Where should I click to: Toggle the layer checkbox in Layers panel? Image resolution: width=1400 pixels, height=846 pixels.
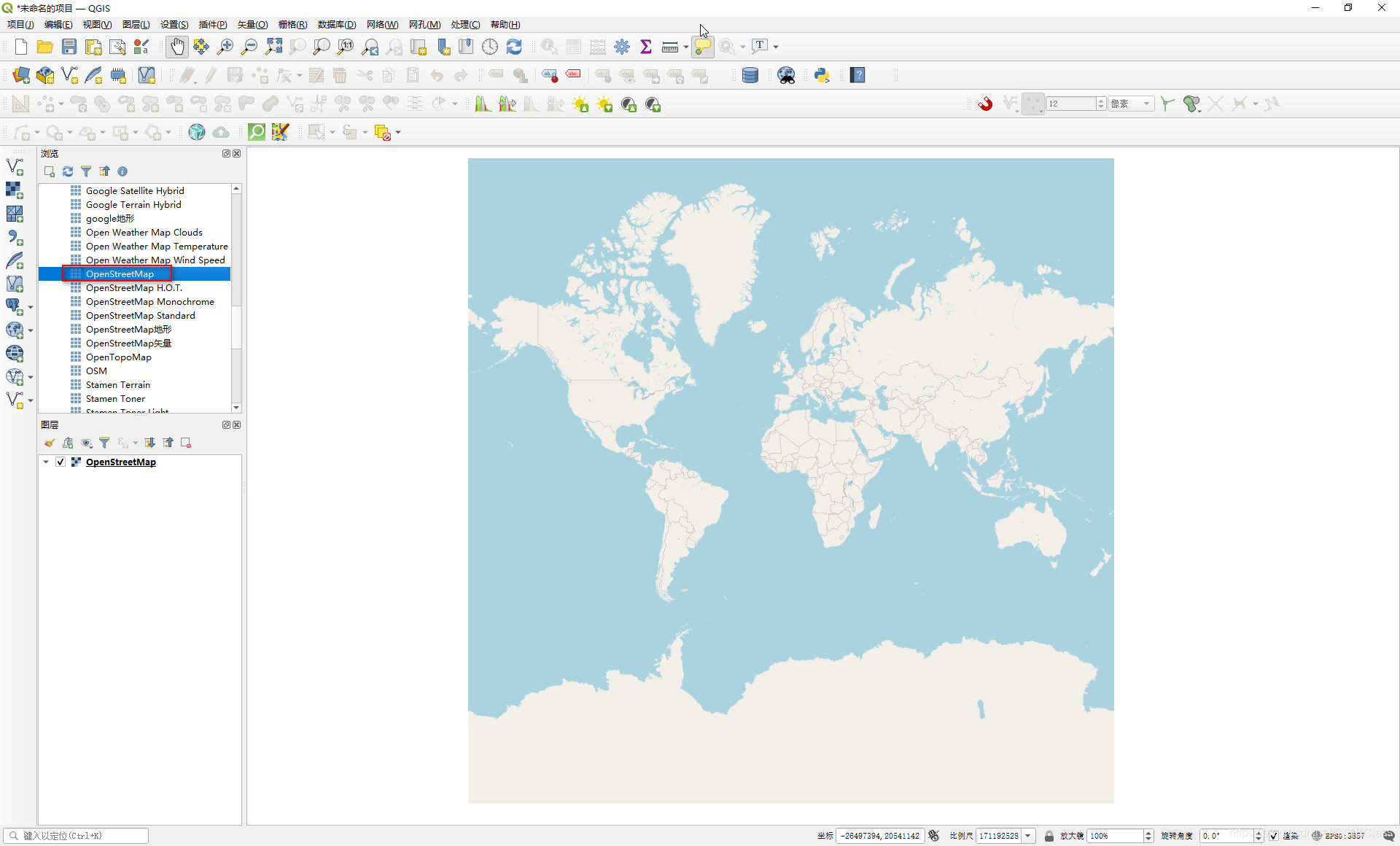tap(59, 461)
